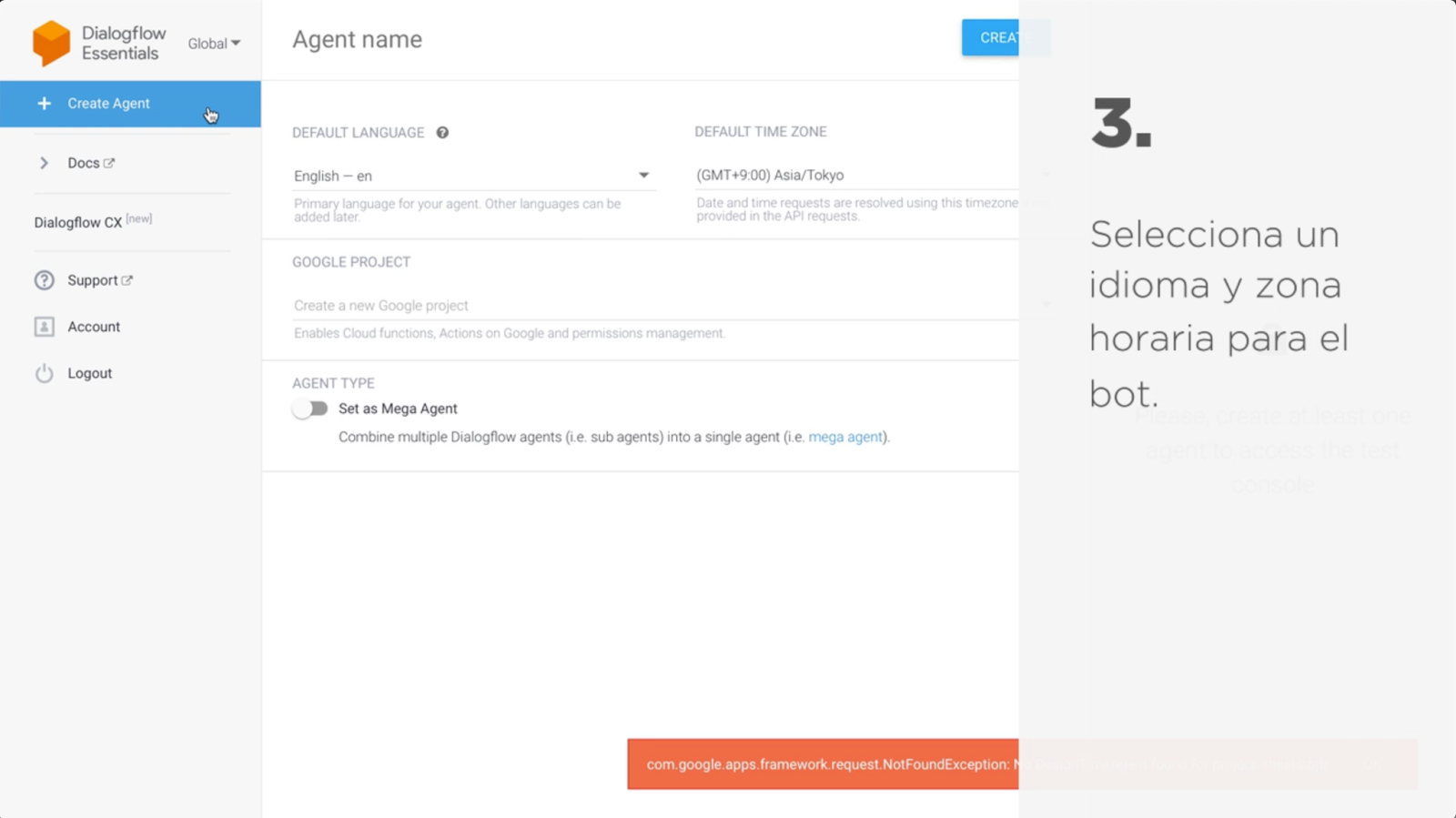The image size is (1456, 818).
Task: Click the Support external link icon
Action: (127, 280)
